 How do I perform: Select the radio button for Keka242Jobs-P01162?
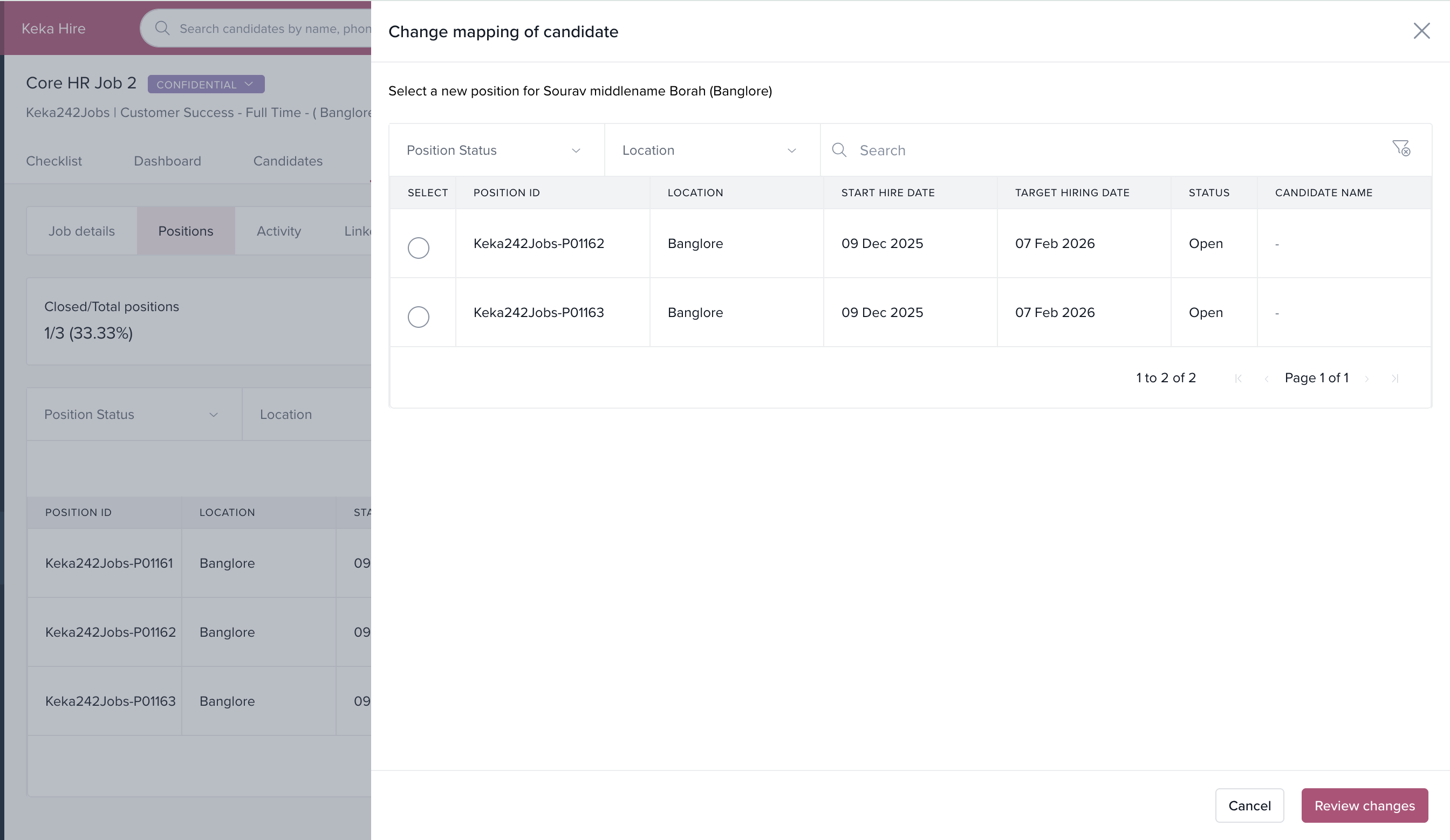coord(418,248)
